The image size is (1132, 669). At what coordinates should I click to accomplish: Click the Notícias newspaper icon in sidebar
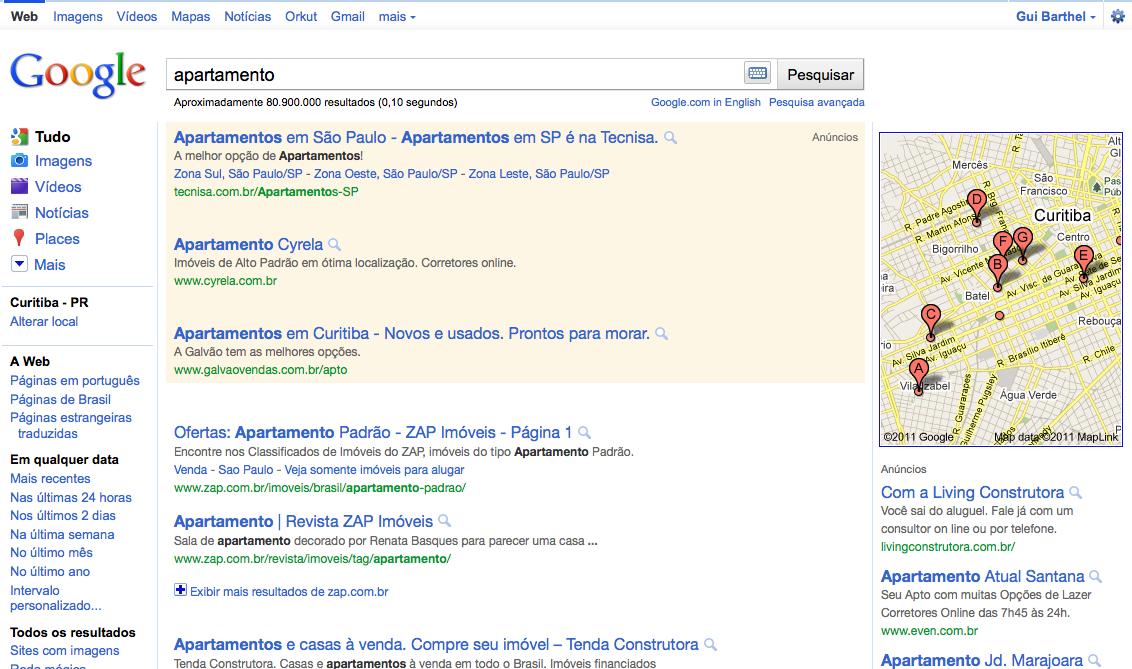click(19, 212)
